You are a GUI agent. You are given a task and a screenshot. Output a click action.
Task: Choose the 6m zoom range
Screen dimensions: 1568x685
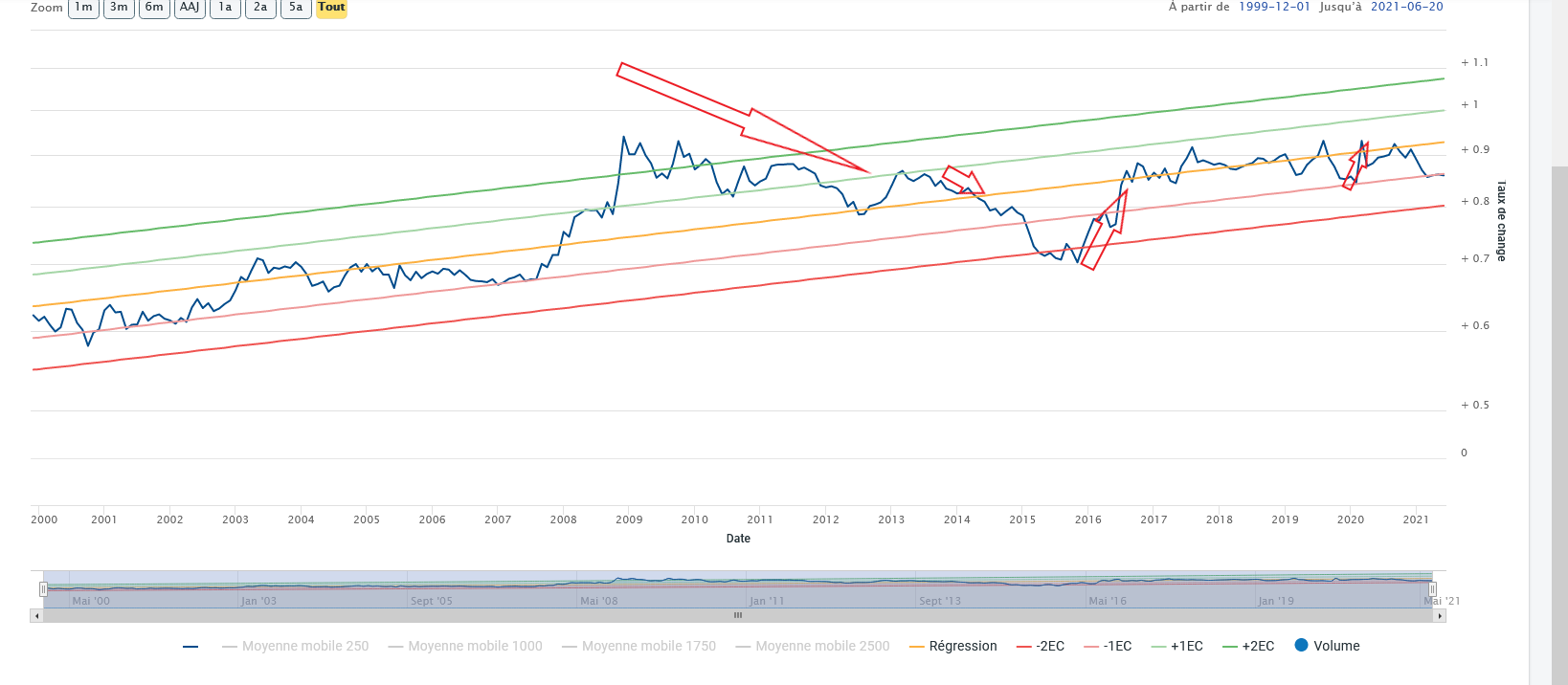coord(154,8)
